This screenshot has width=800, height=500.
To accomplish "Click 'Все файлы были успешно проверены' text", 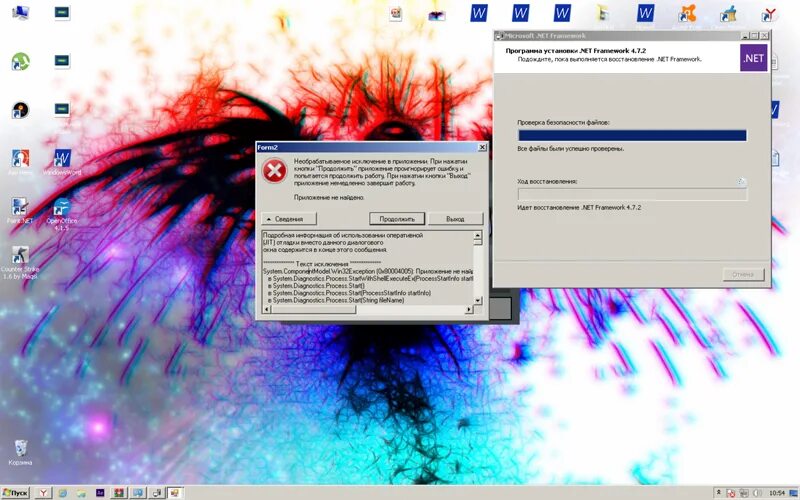I will pyautogui.click(x=570, y=149).
